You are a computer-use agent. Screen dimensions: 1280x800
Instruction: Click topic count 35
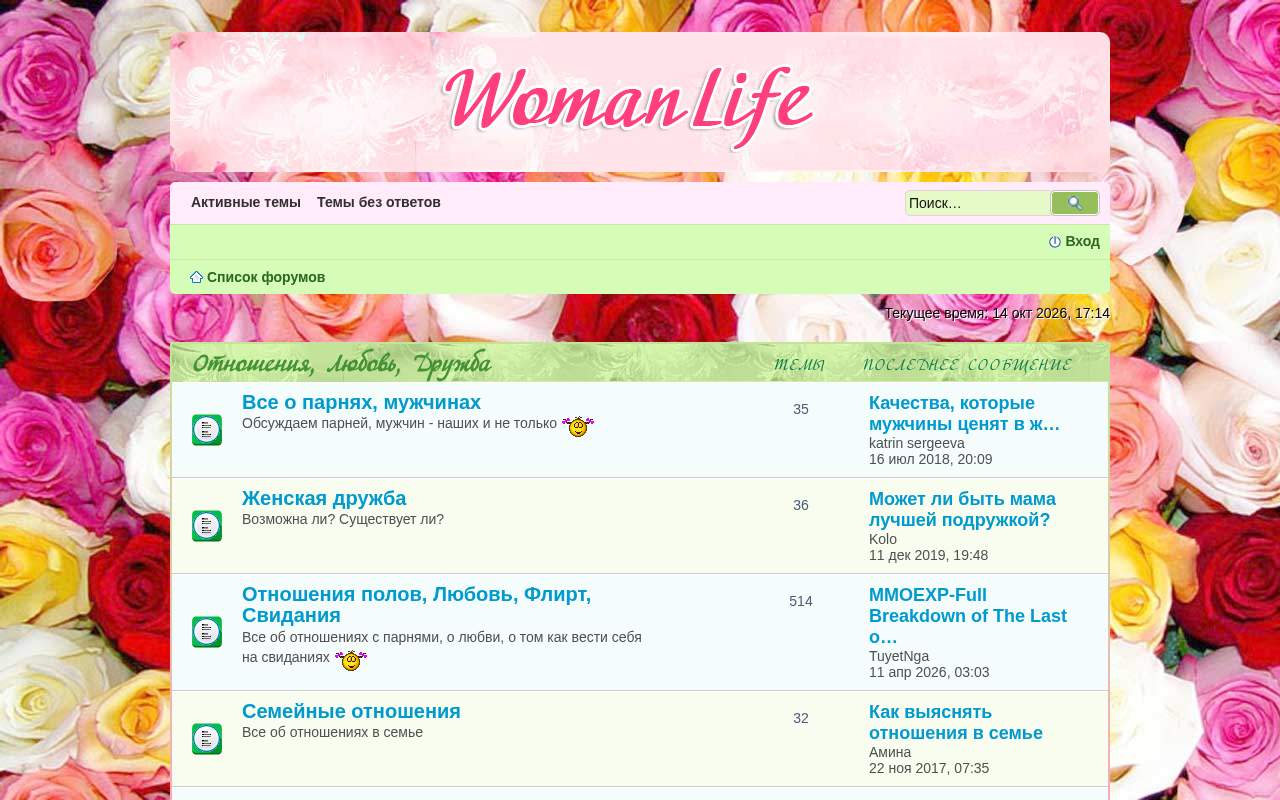point(801,409)
